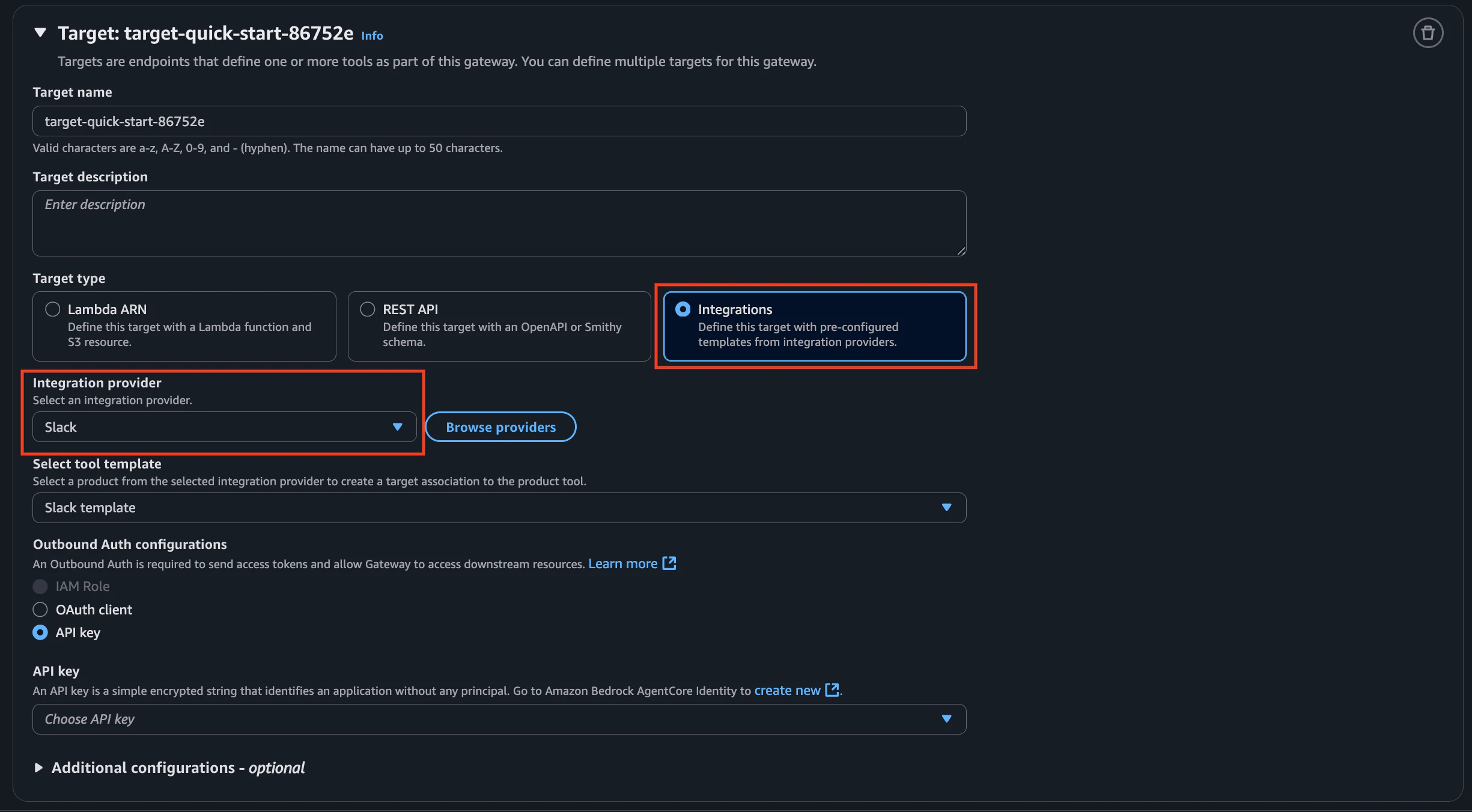This screenshot has height=812, width=1472.
Task: Click into Target description text area
Action: point(499,223)
